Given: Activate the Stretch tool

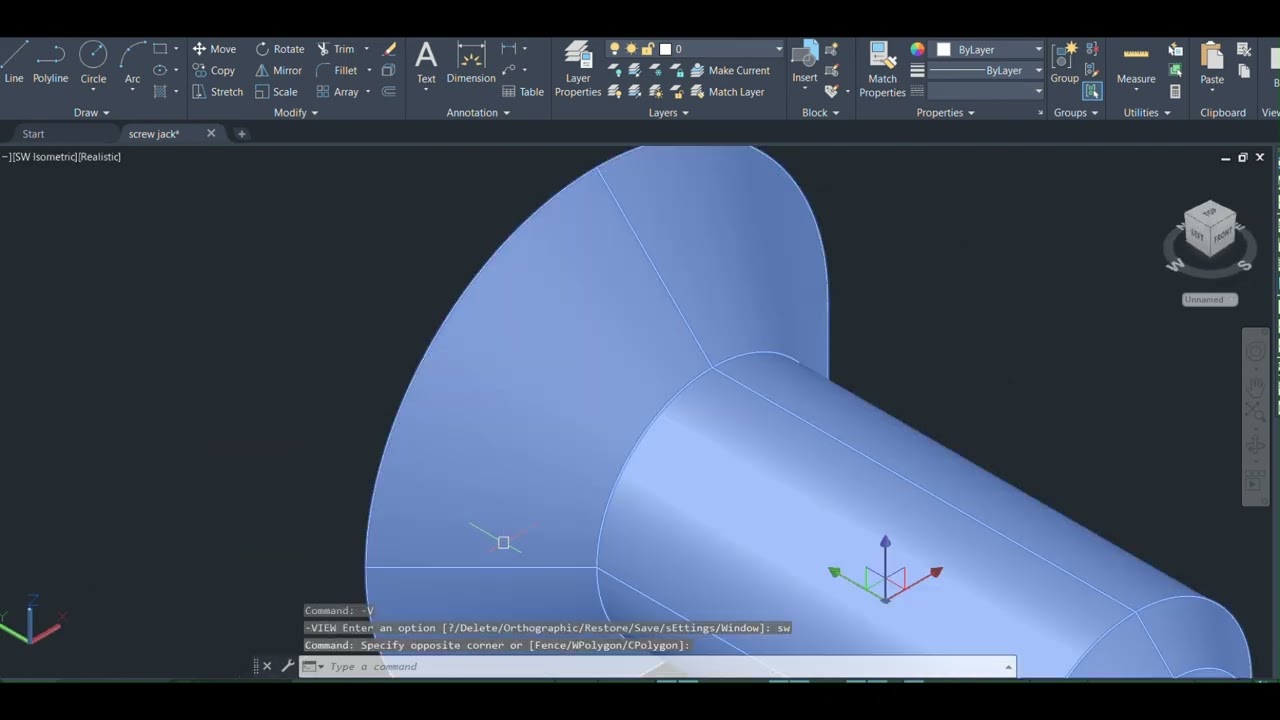Looking at the screenshot, I should [x=218, y=91].
